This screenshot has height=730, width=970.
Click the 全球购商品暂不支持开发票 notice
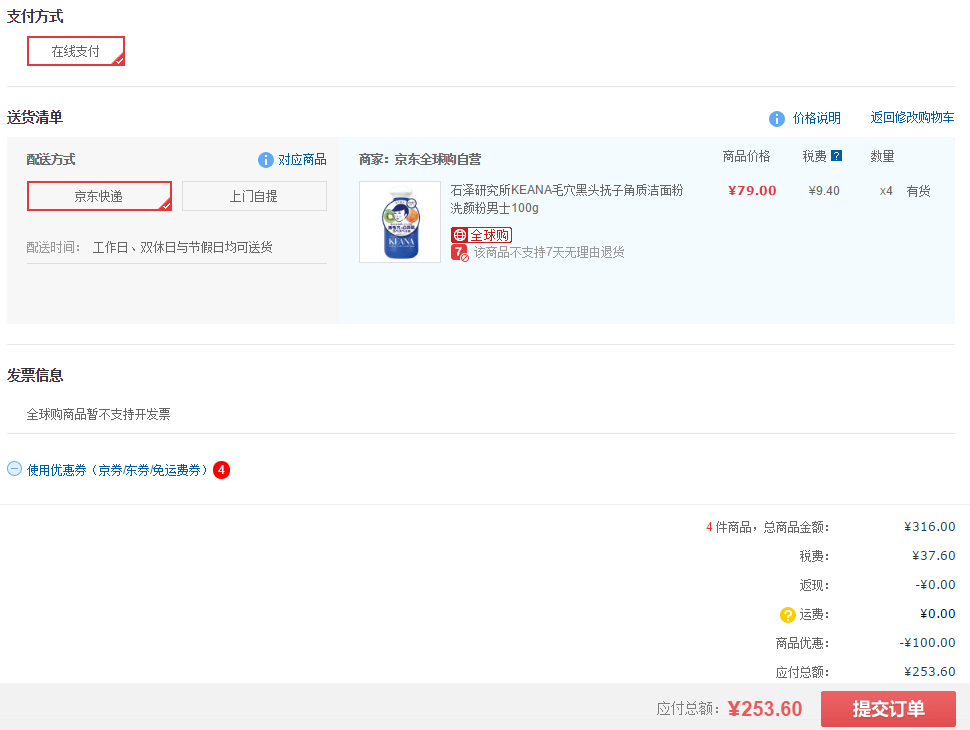(x=98, y=414)
